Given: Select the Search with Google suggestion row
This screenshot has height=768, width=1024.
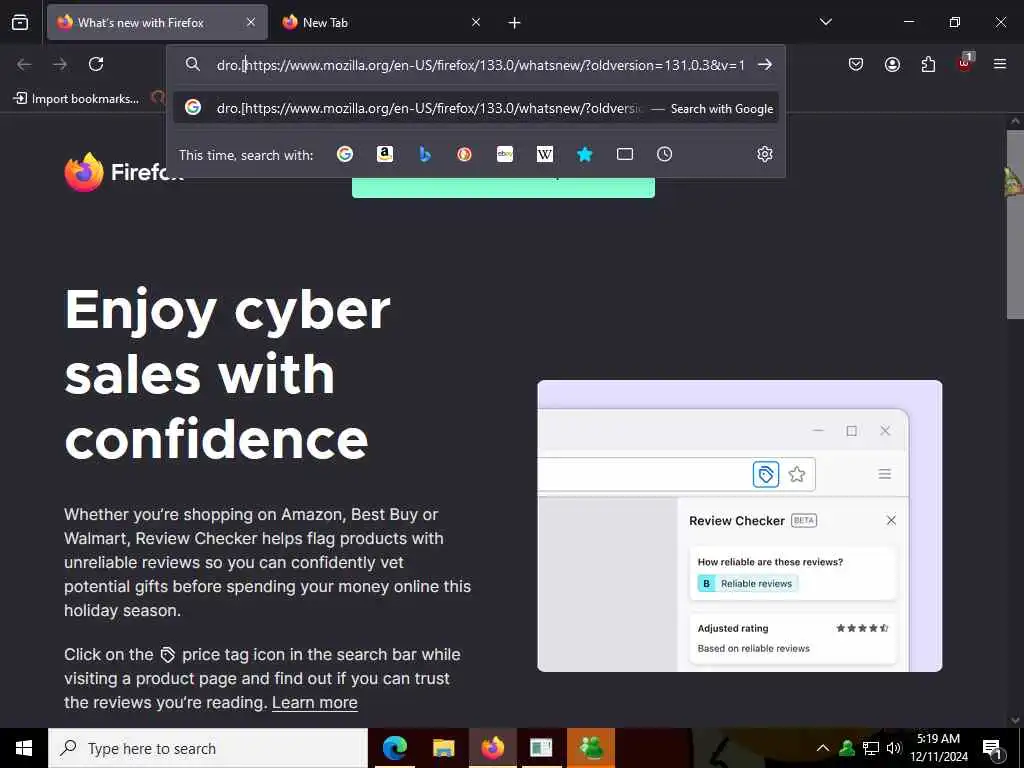Looking at the screenshot, I should point(476,108).
